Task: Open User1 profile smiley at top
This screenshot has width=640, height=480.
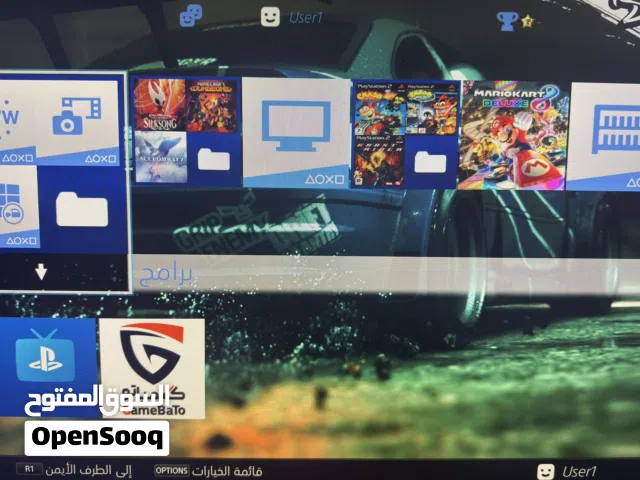Action: click(x=270, y=17)
